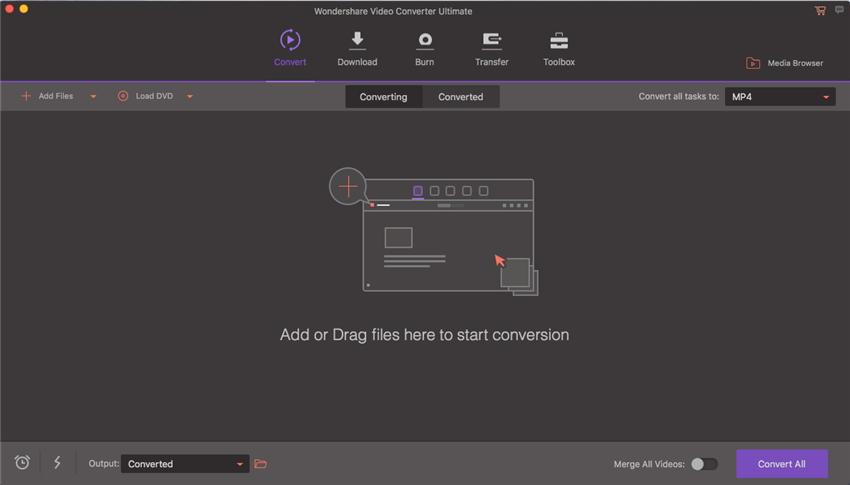Toggle Merge All Videos switch
The width and height of the screenshot is (850, 485).
[x=704, y=464]
